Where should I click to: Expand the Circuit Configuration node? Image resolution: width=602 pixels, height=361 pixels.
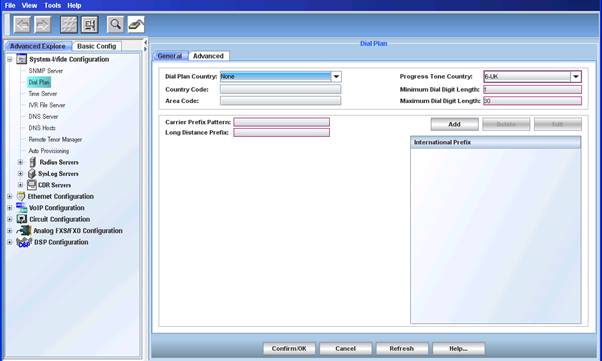click(x=10, y=219)
